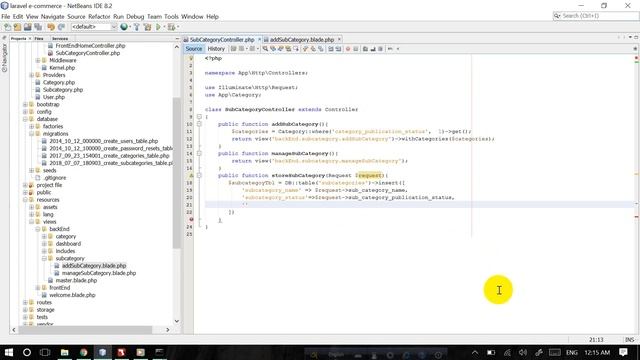Image resolution: width=640 pixels, height=360 pixels.
Task: Open the default configuration combo box
Action: point(94,27)
